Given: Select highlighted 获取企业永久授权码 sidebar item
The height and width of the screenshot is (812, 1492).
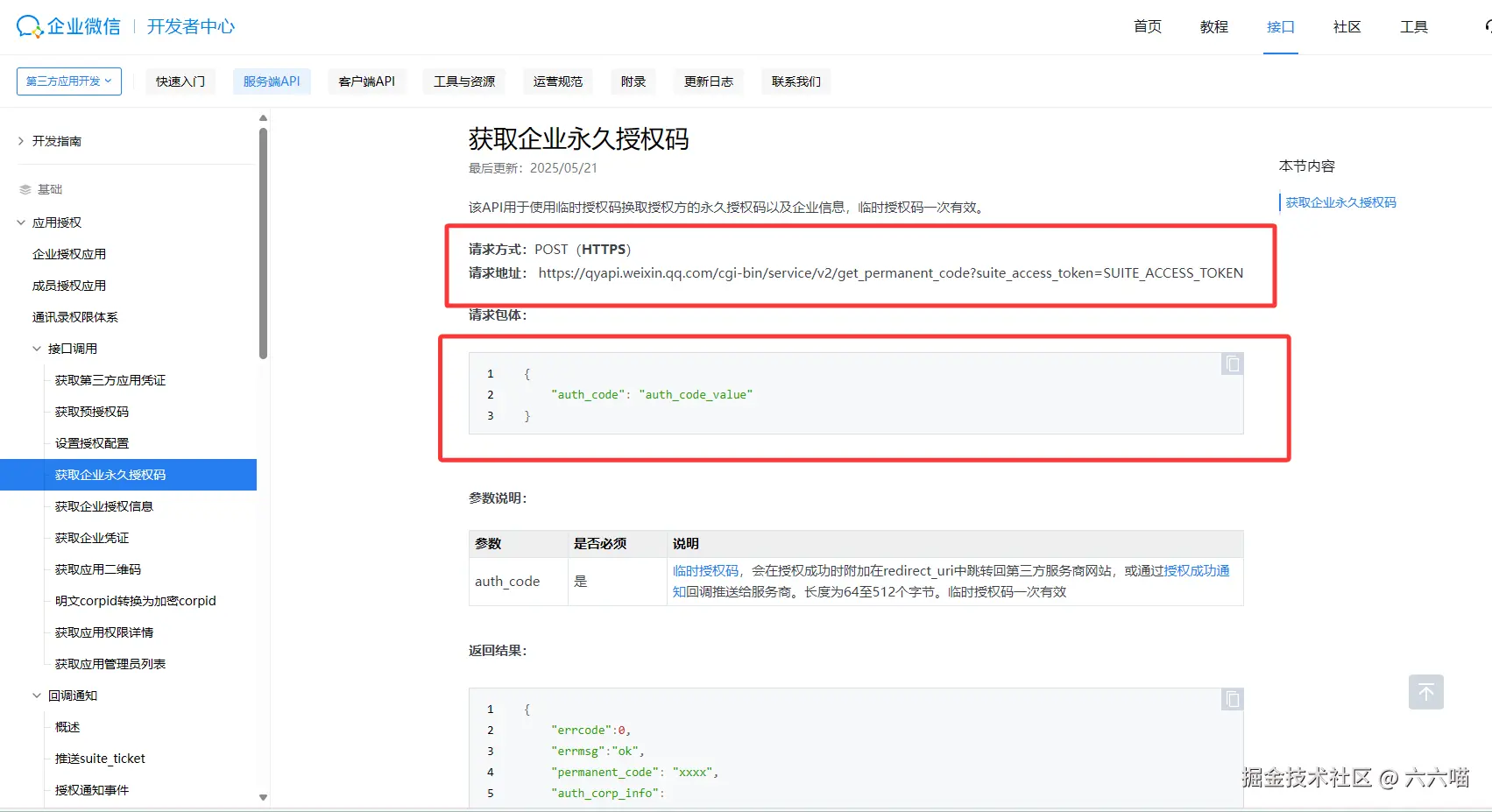Looking at the screenshot, I should 128,475.
